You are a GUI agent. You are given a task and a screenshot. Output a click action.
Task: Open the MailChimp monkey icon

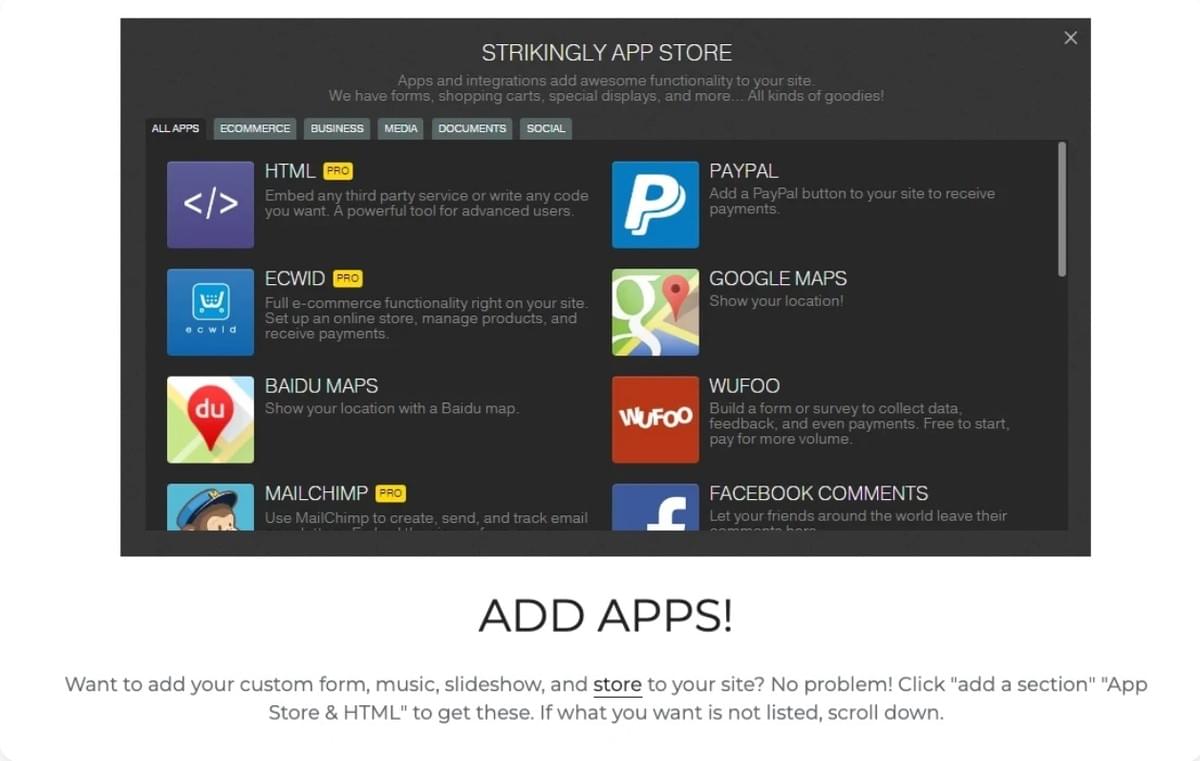pyautogui.click(x=210, y=507)
